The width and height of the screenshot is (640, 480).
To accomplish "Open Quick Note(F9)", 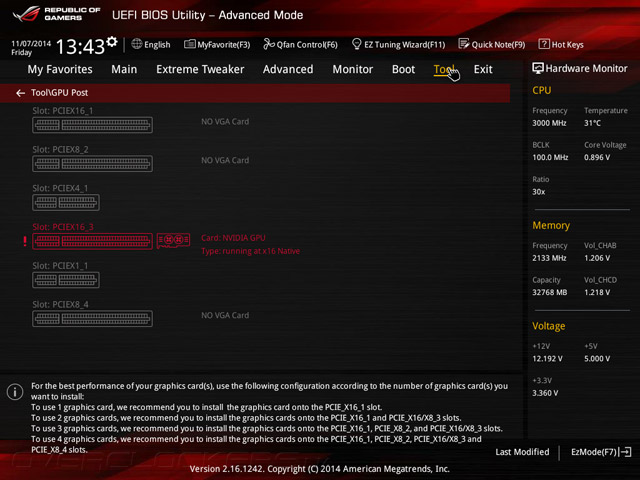I will click(492, 44).
